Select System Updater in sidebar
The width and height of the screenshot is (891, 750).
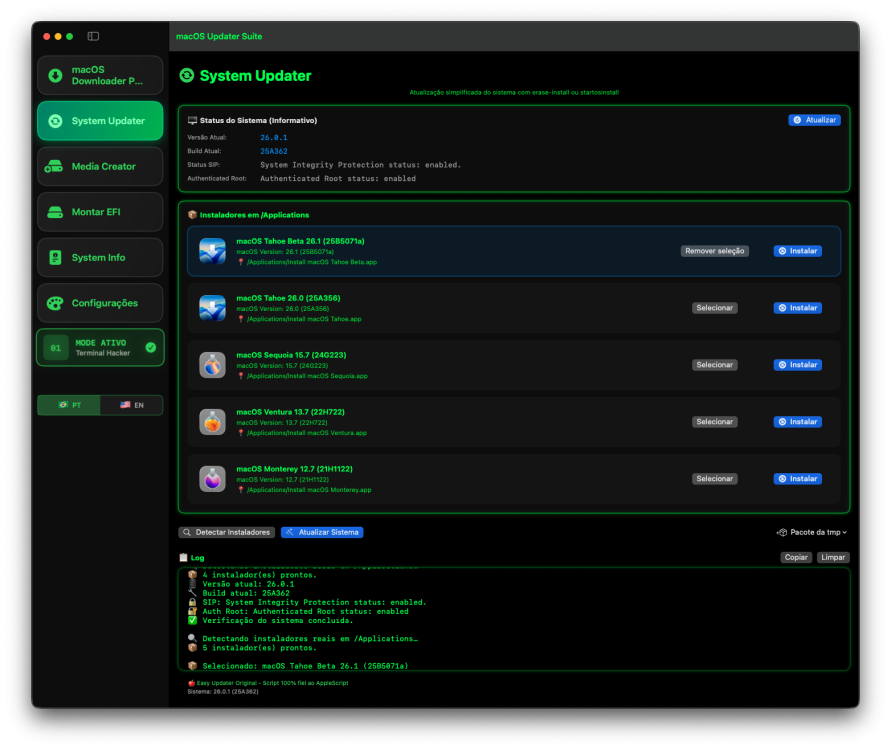[x=100, y=121]
